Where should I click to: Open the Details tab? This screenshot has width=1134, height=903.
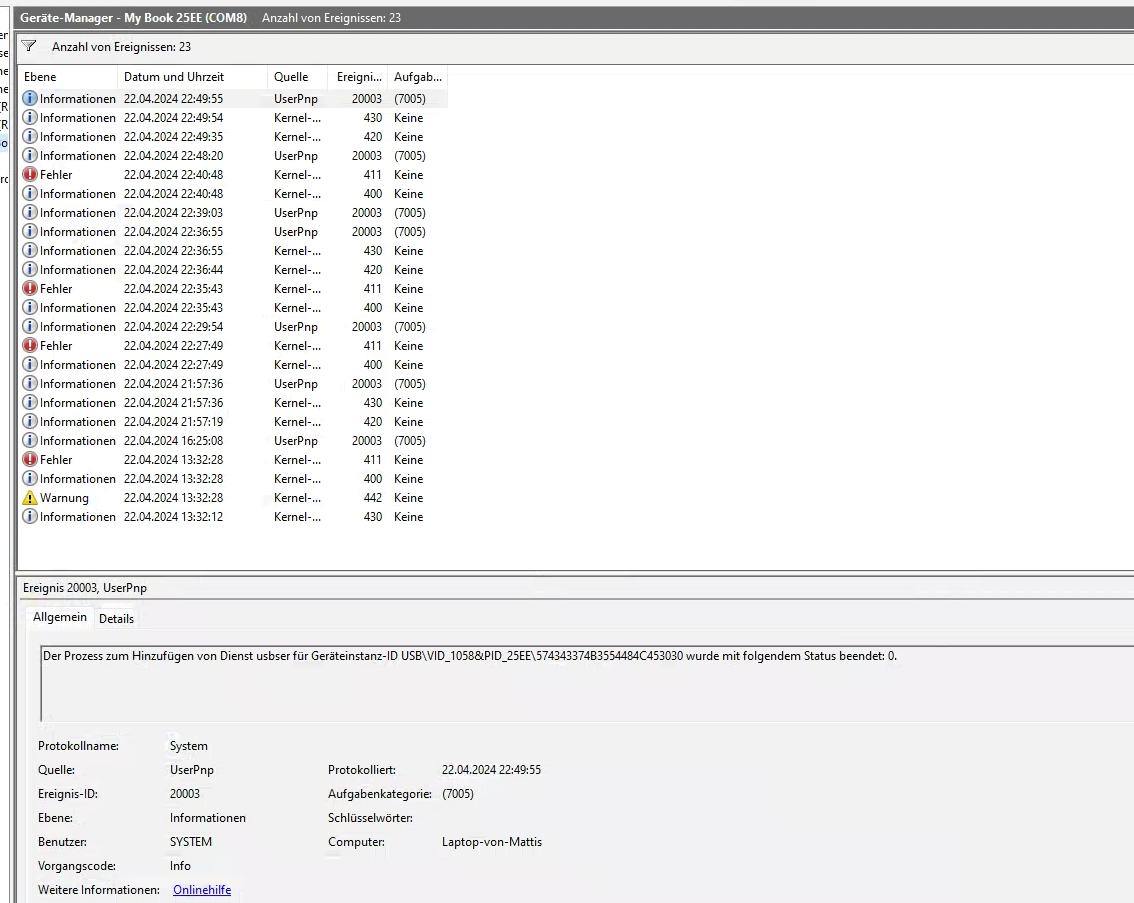tap(116, 619)
